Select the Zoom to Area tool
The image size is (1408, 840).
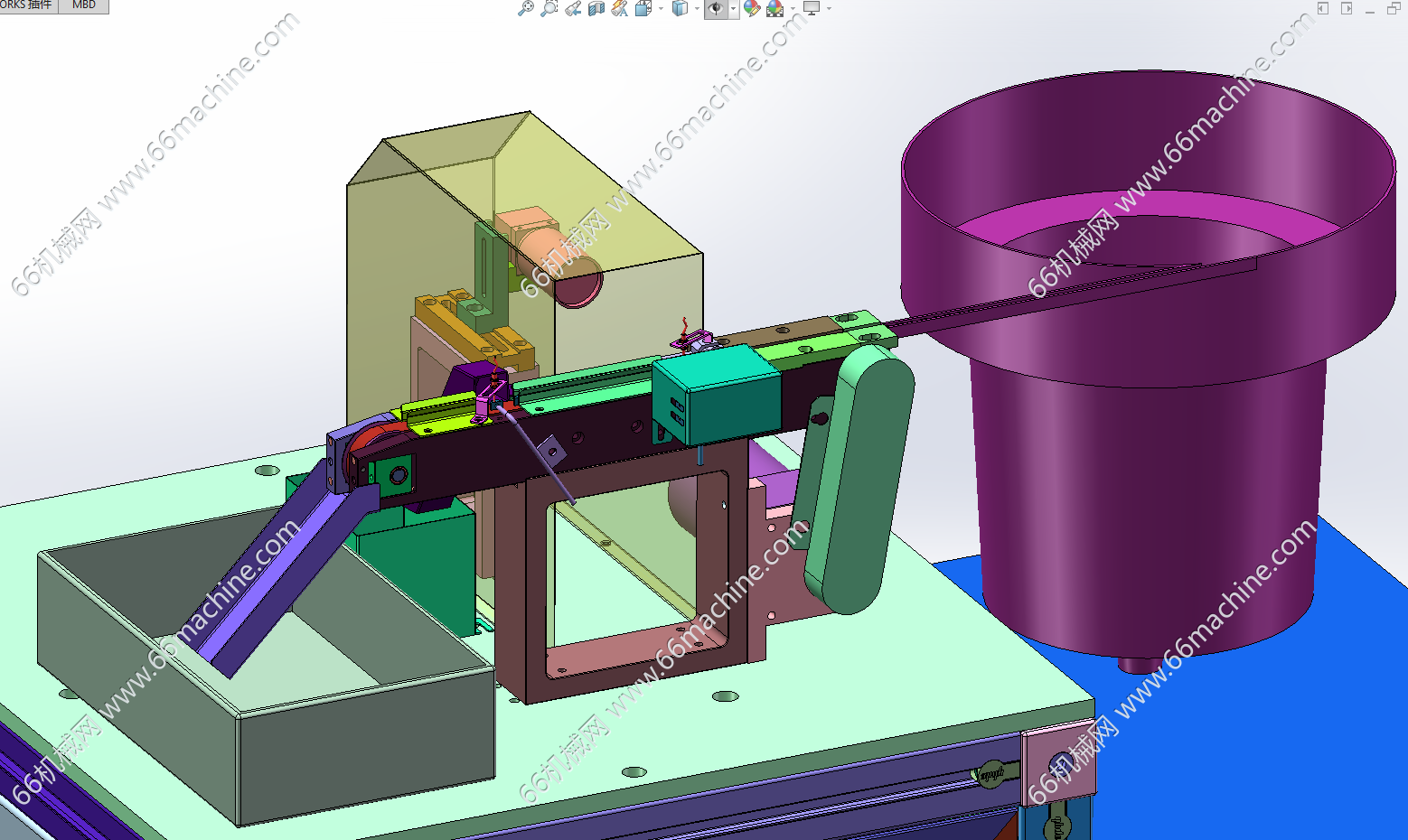[549, 8]
